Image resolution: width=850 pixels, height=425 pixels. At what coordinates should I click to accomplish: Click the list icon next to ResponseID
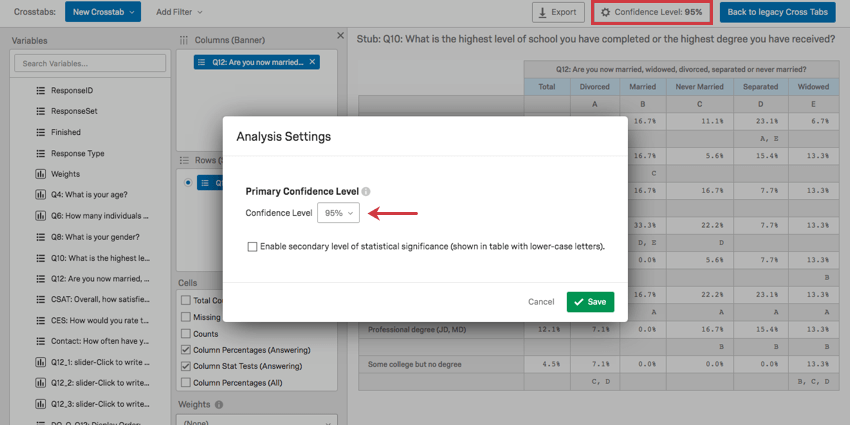point(41,90)
